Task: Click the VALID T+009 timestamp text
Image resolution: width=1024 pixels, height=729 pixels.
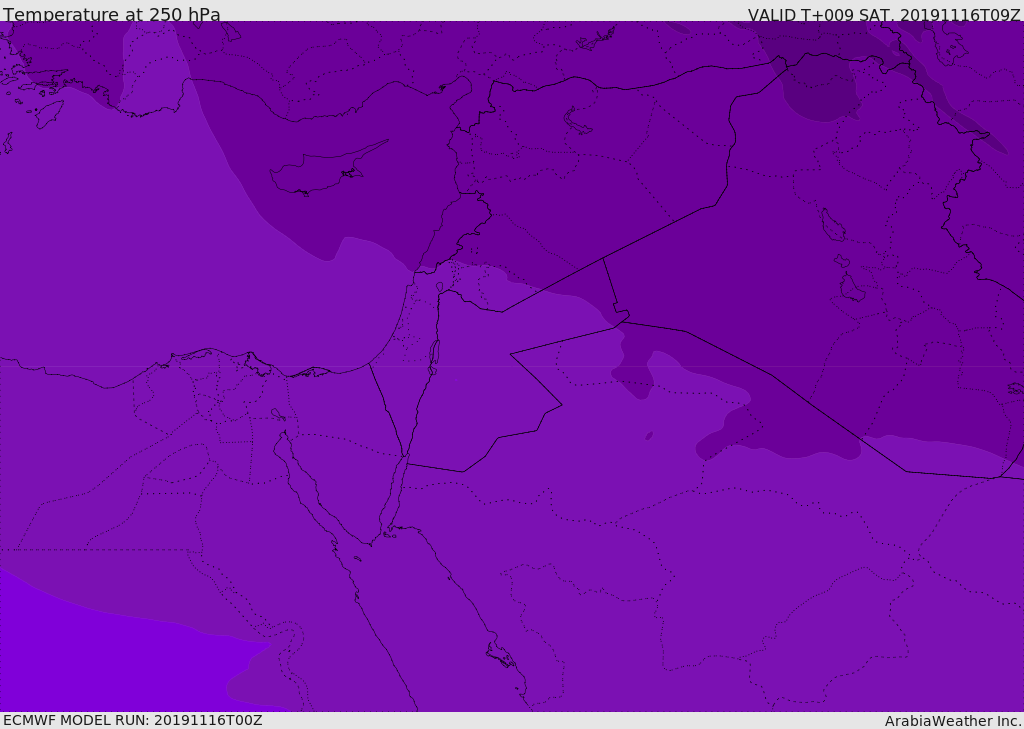Action: coord(884,15)
